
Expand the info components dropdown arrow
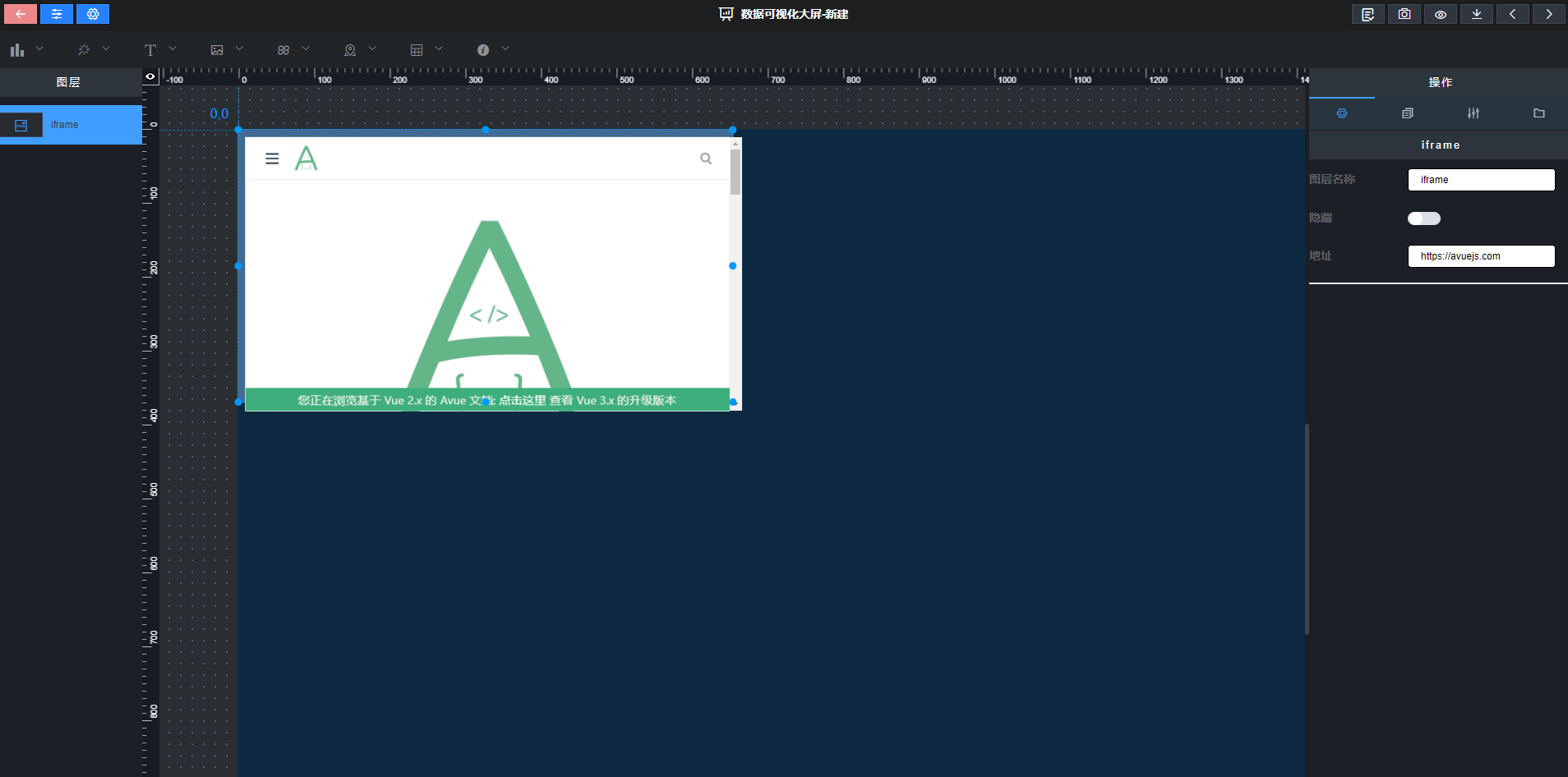coord(505,49)
